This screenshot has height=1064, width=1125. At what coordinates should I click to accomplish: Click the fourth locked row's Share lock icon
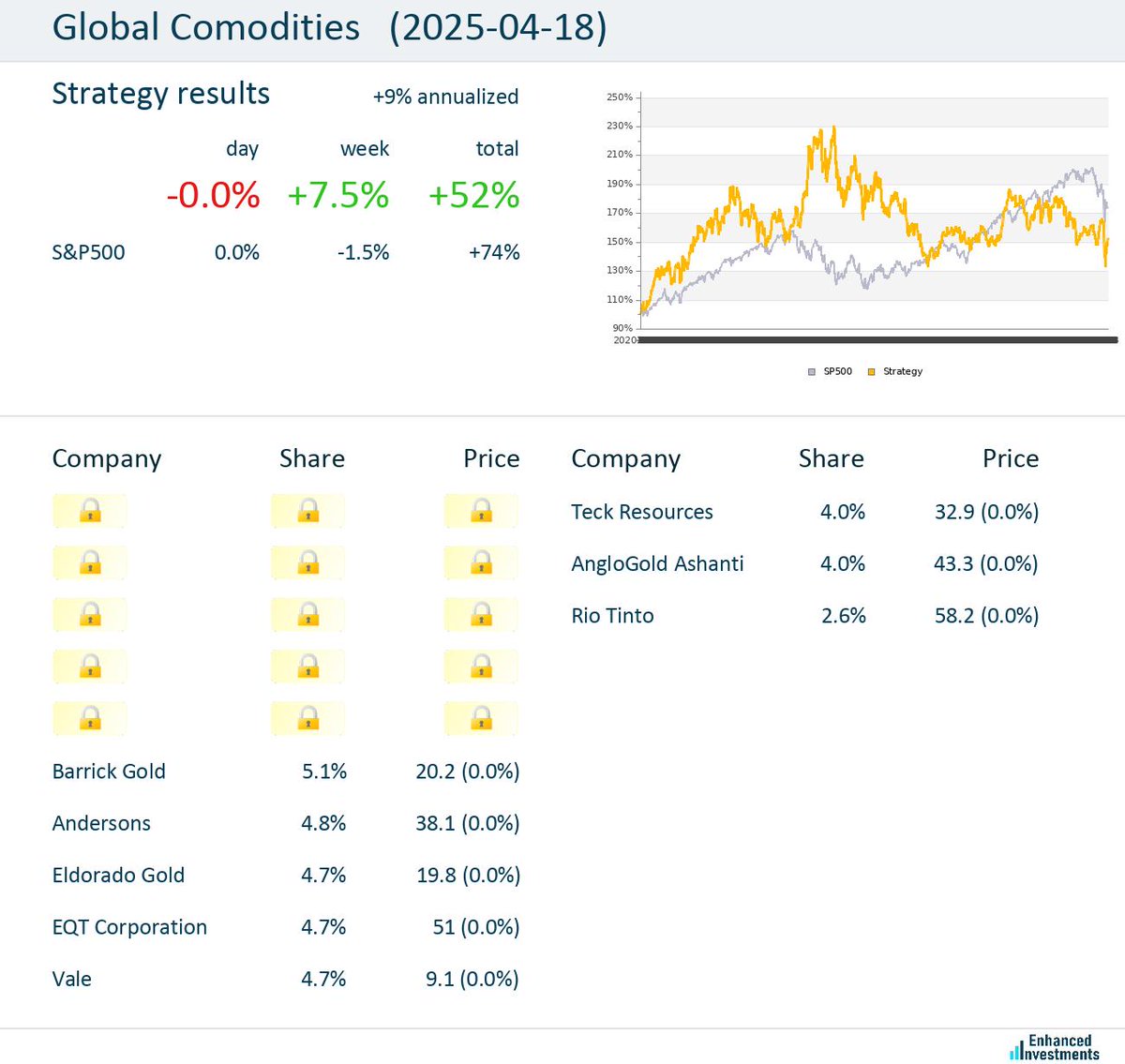pyautogui.click(x=308, y=667)
